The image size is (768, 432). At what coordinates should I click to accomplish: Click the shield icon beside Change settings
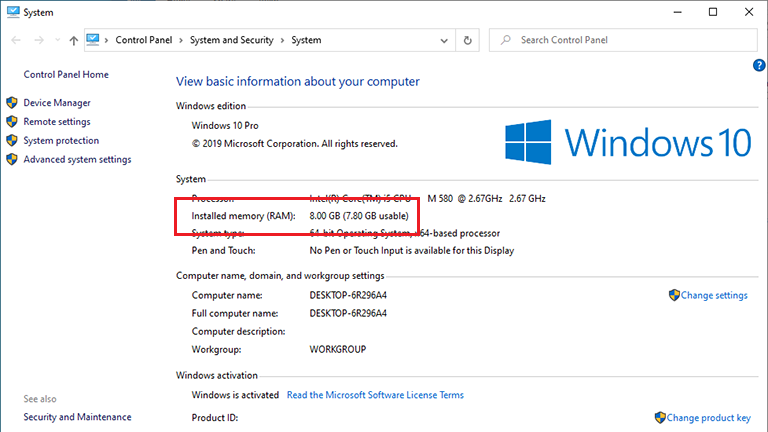tap(674, 295)
